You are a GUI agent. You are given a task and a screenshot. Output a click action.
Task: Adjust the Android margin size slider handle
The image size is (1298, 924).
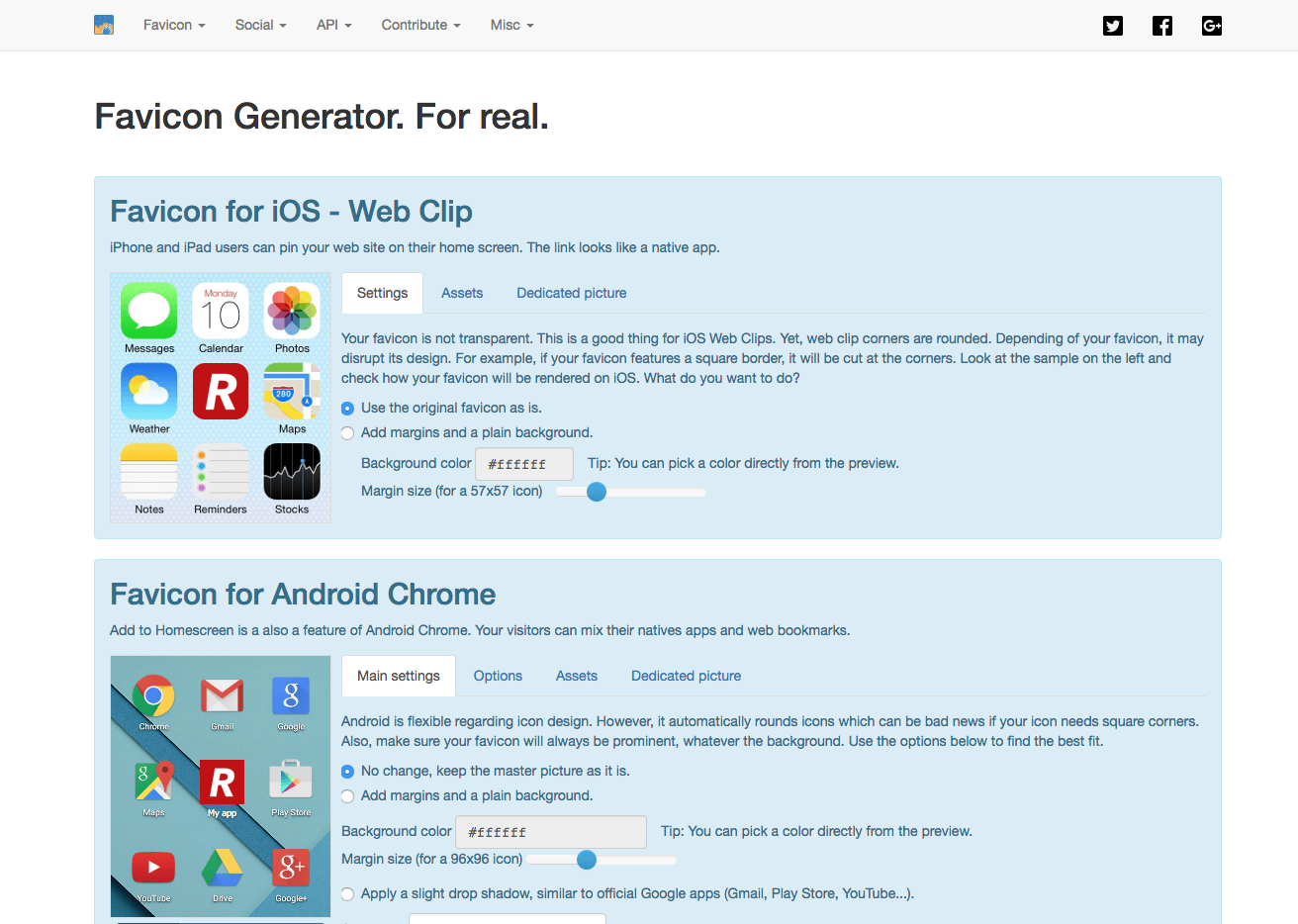tap(587, 860)
